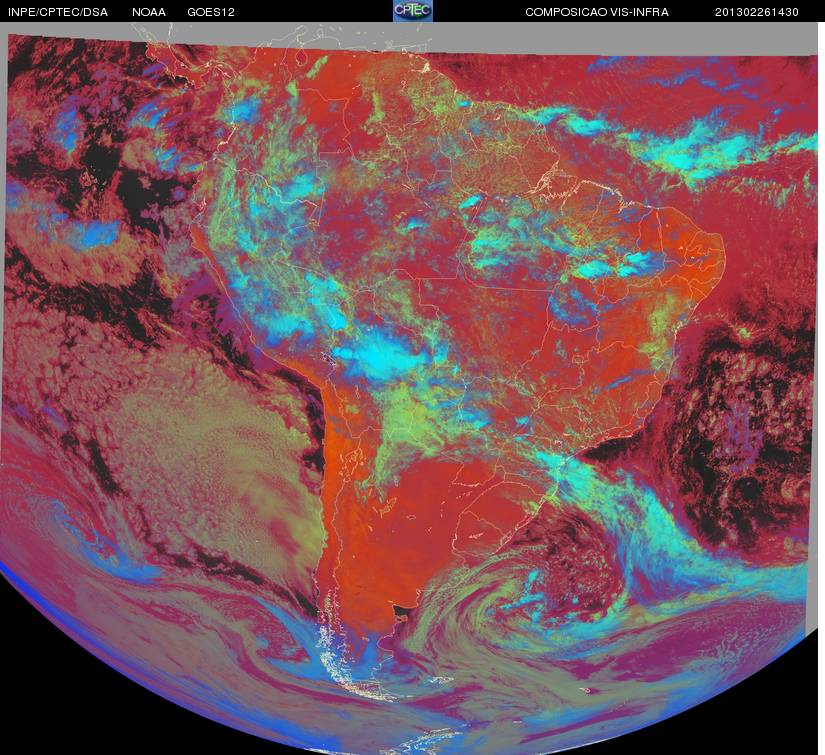Click the COMPOSICAO VIS-INFRA title text

(597, 12)
